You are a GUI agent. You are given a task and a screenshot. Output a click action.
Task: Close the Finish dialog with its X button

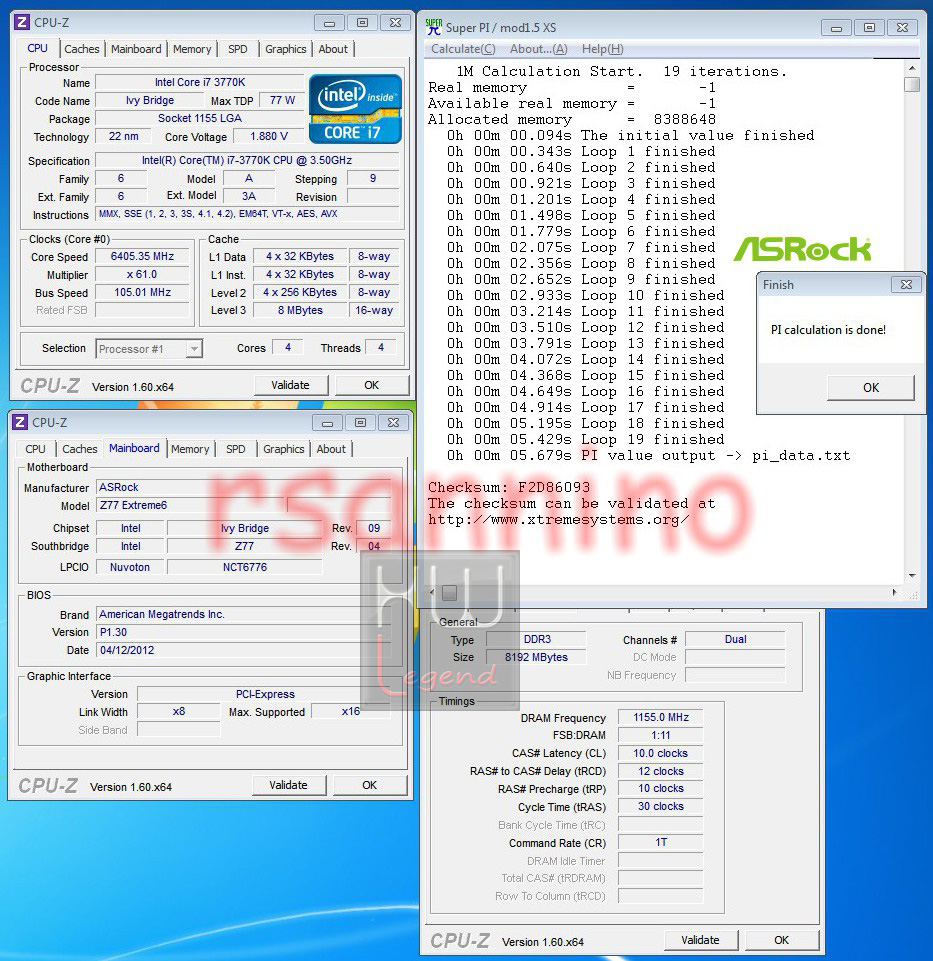tap(906, 284)
